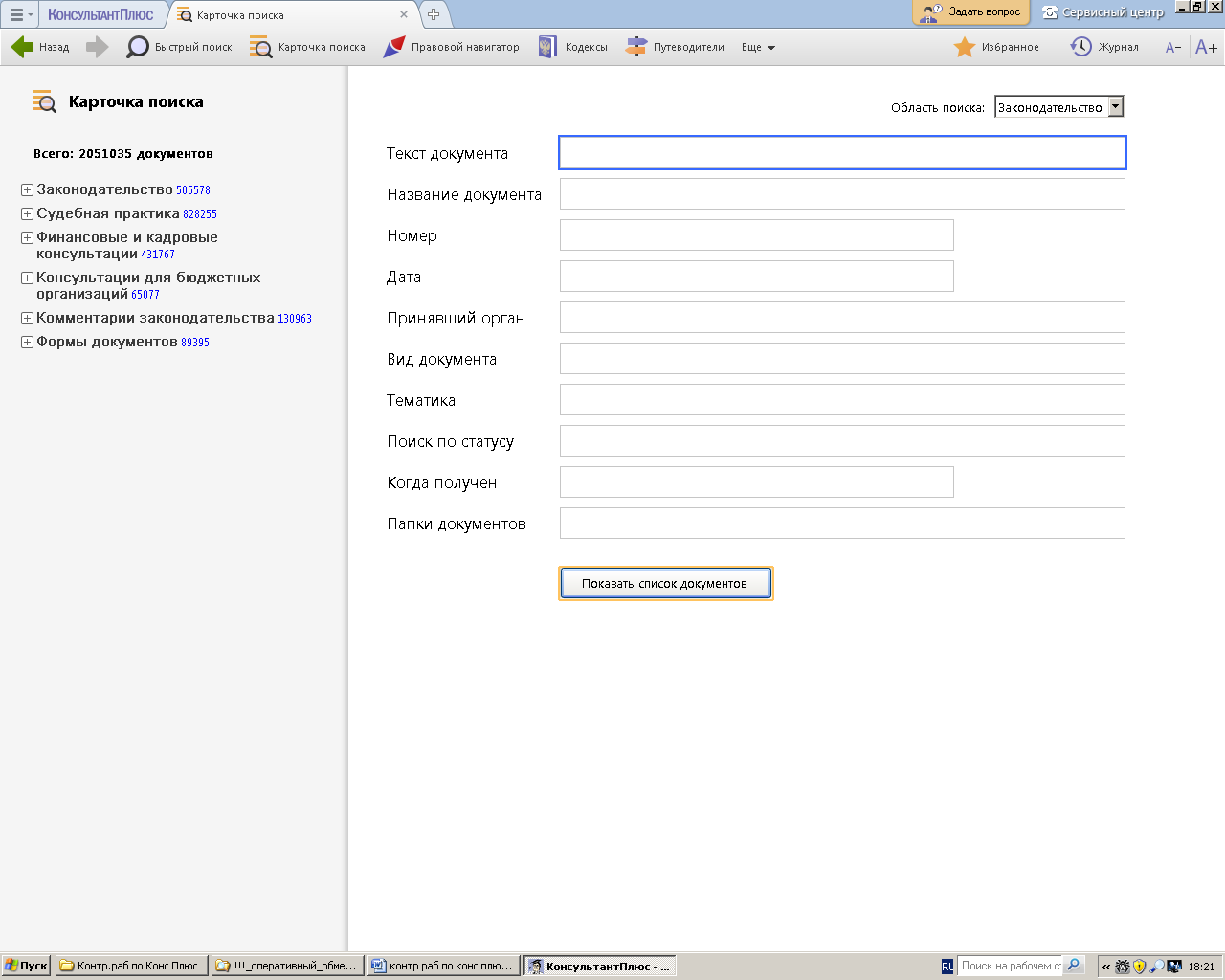Click the Номер input field
The image size is (1225, 980).
click(757, 235)
